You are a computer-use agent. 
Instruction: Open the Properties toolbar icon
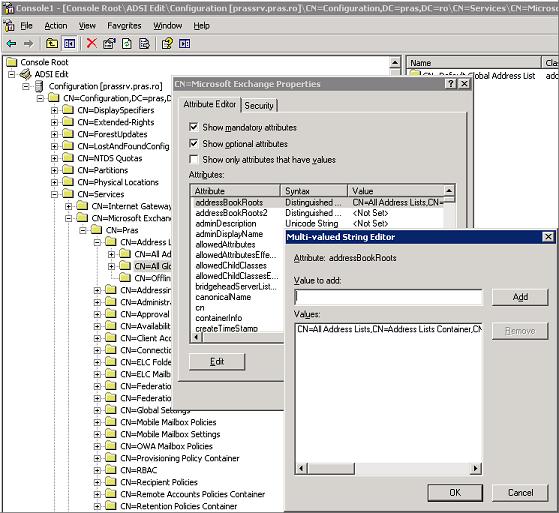pyautogui.click(x=109, y=43)
